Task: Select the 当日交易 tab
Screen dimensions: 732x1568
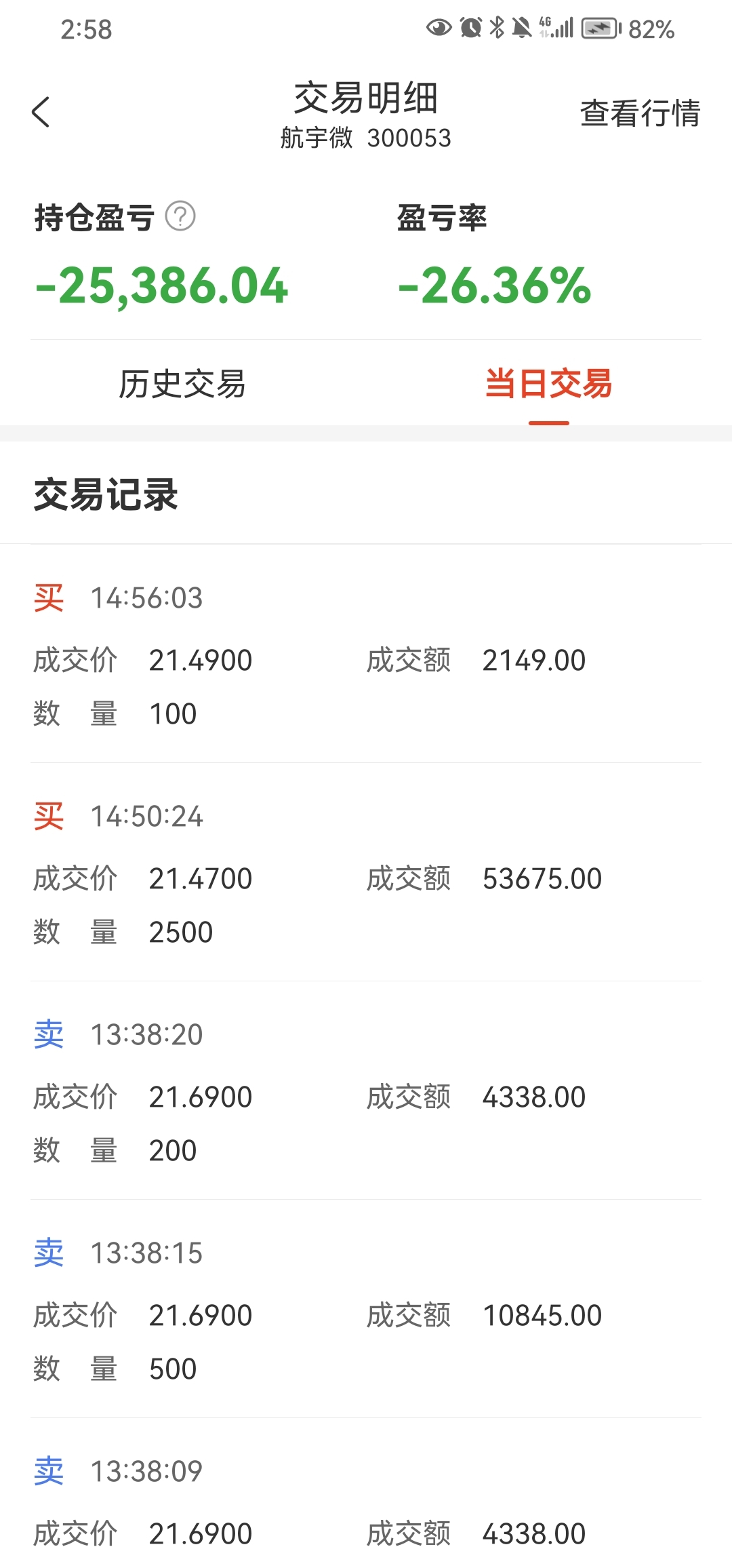Action: [548, 384]
